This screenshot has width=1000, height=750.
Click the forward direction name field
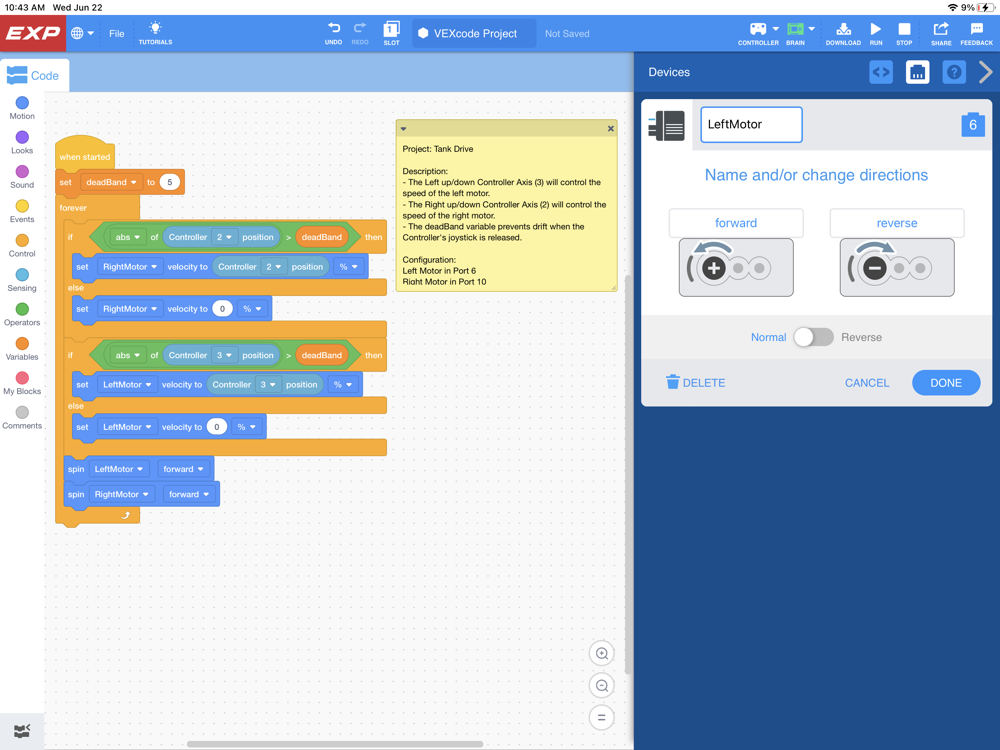coord(736,223)
